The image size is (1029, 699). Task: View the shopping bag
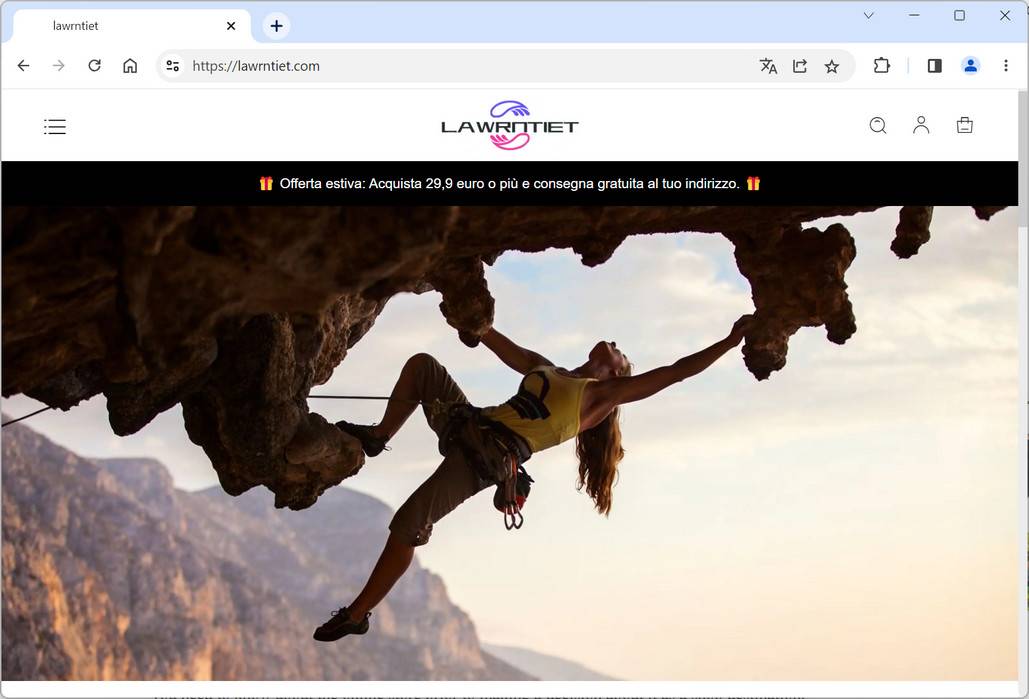[963, 125]
